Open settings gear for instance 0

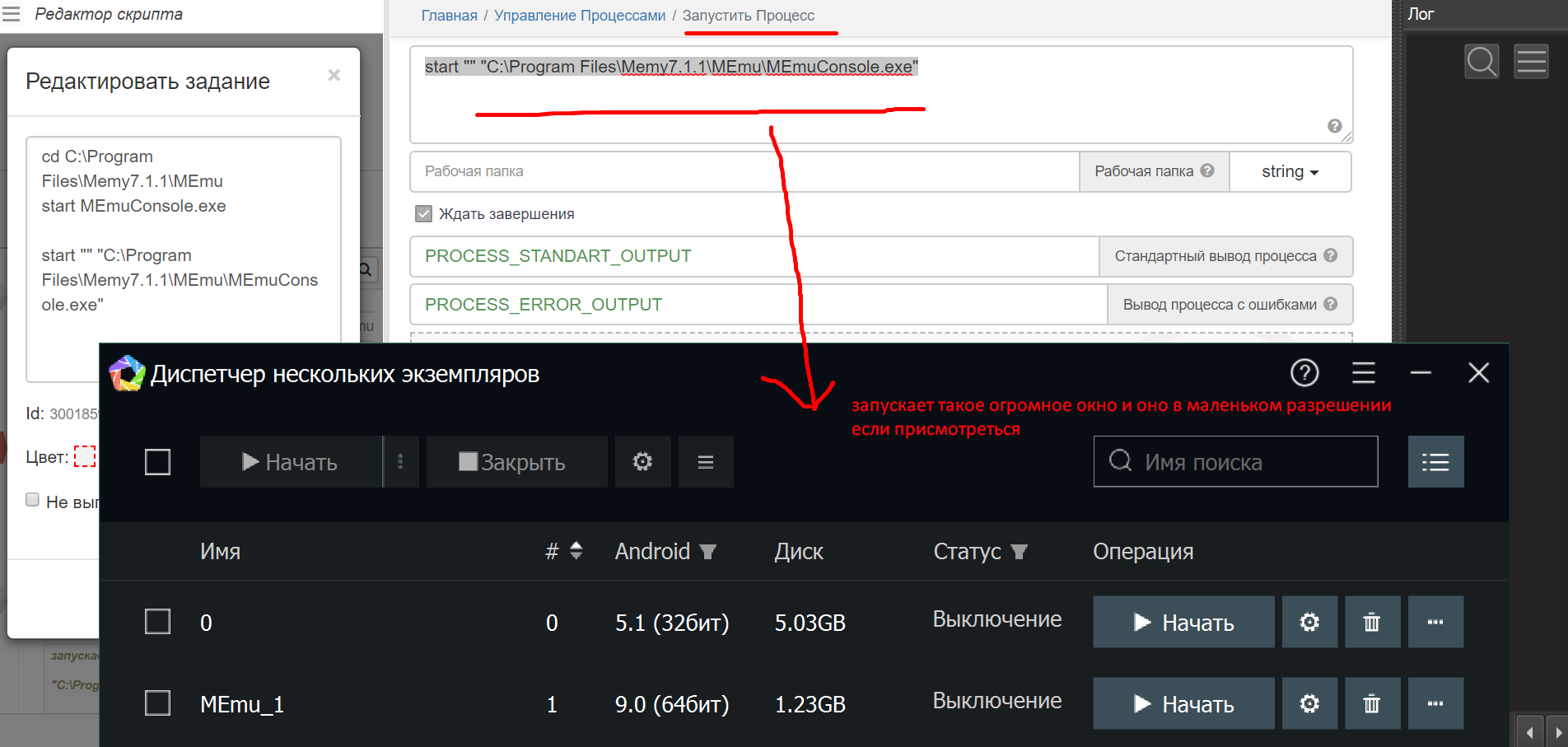pos(1309,622)
